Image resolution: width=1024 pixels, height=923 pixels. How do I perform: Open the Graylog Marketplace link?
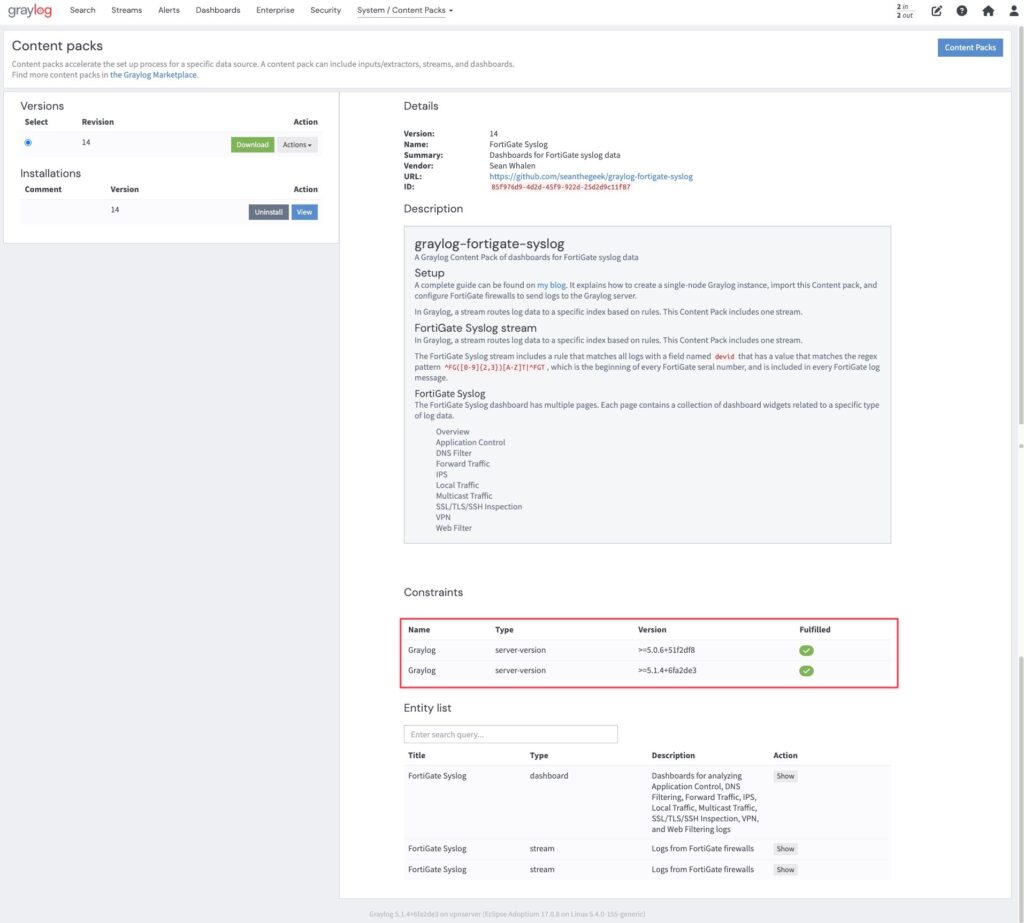153,75
